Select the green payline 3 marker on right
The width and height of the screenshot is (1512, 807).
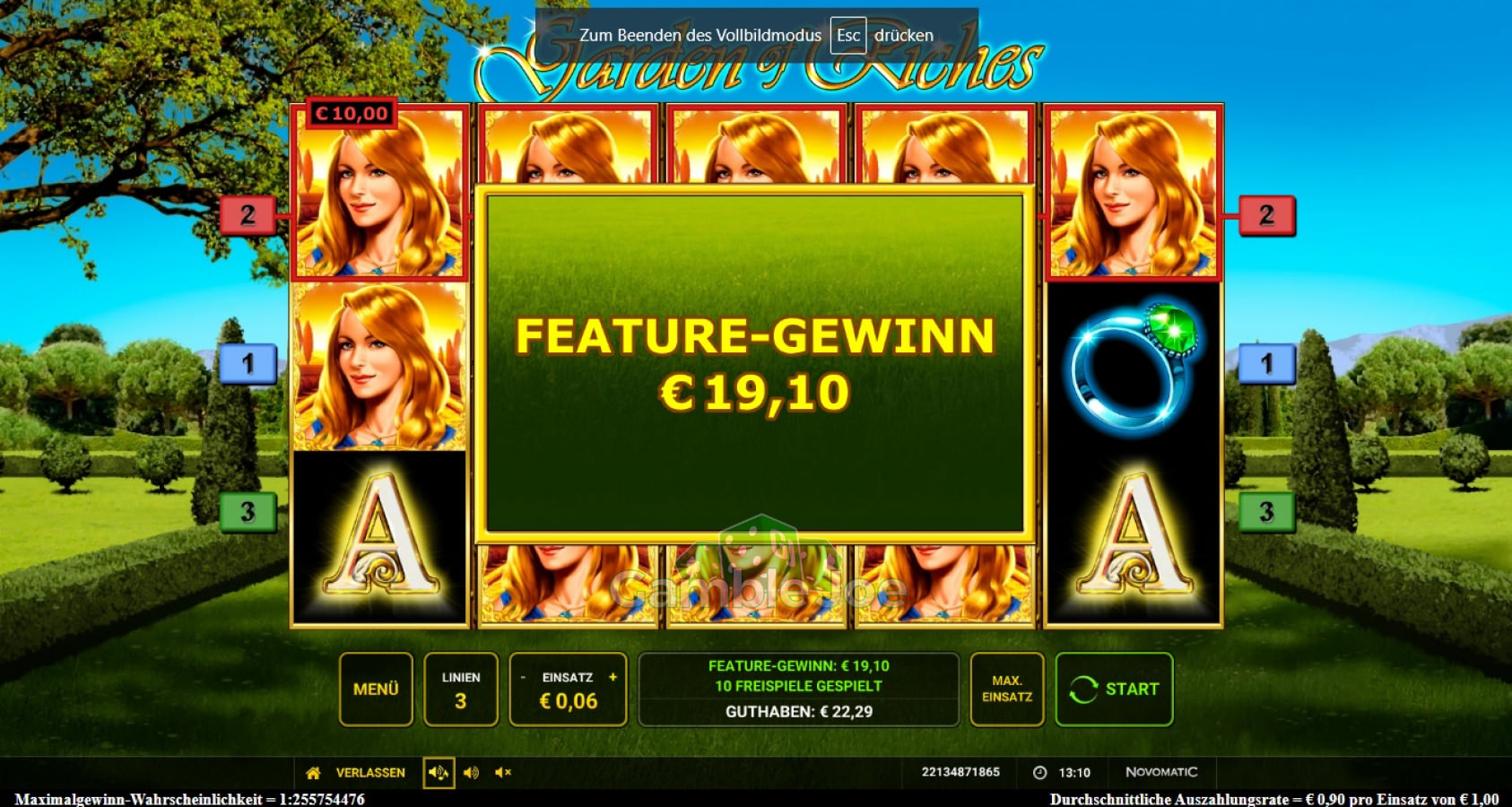(1266, 512)
